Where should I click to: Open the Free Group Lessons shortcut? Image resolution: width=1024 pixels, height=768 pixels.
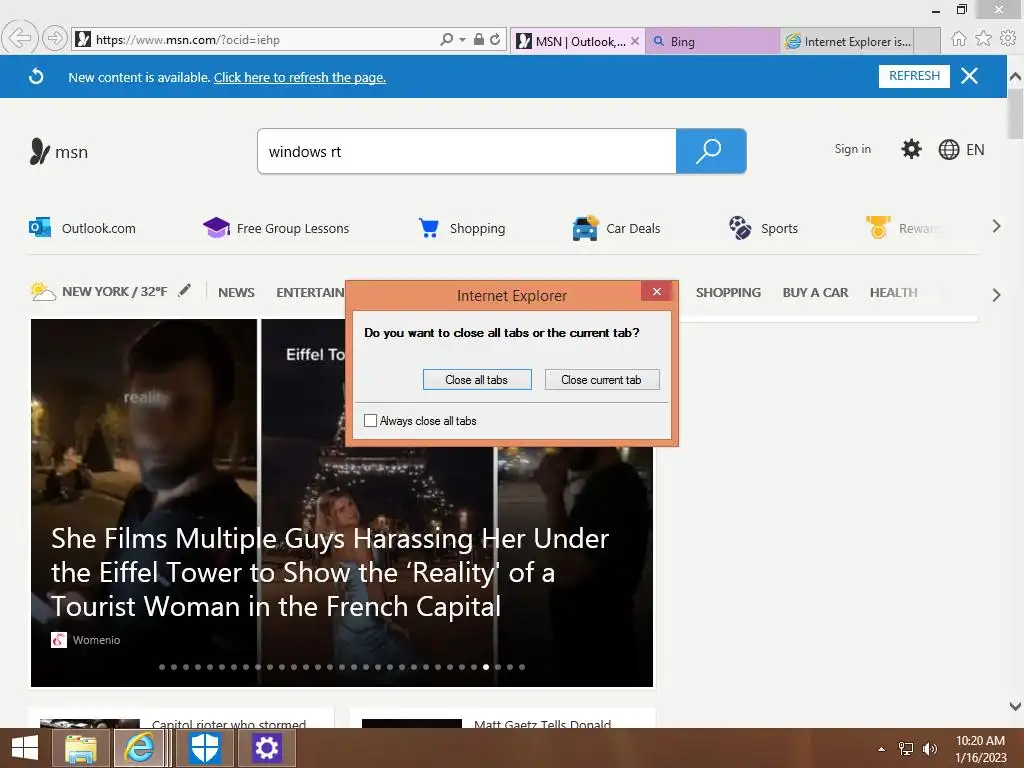[x=276, y=228]
